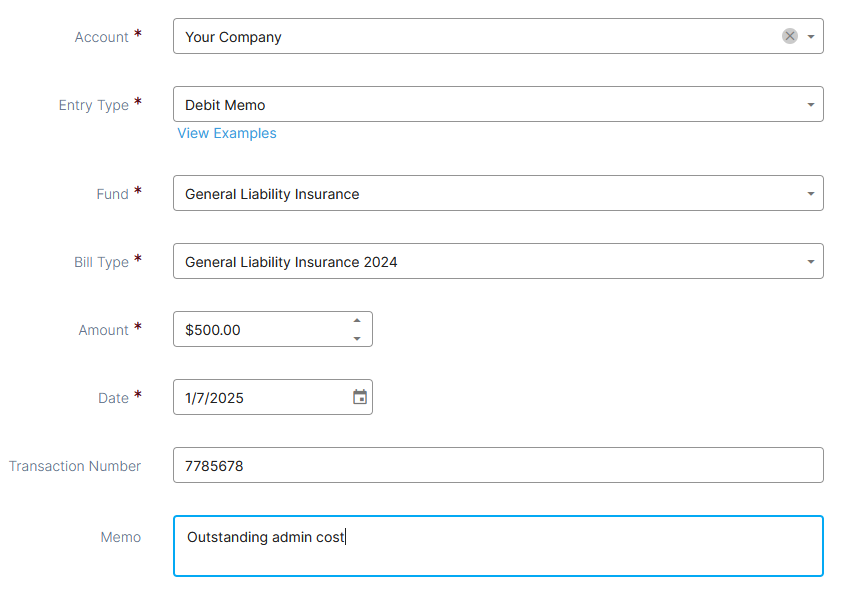Expand the Entry Type dropdown arrow
This screenshot has height=592, width=864.
(x=811, y=105)
